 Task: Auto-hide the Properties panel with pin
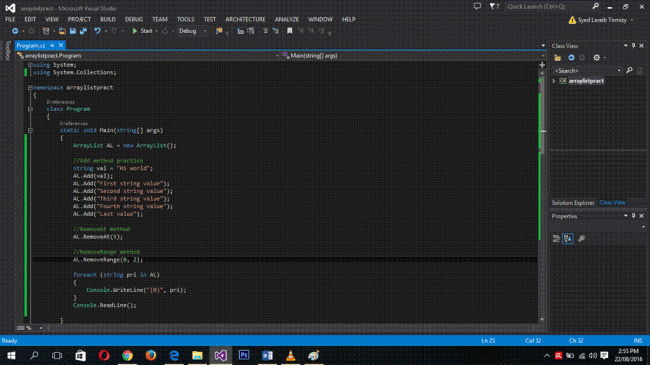633,216
